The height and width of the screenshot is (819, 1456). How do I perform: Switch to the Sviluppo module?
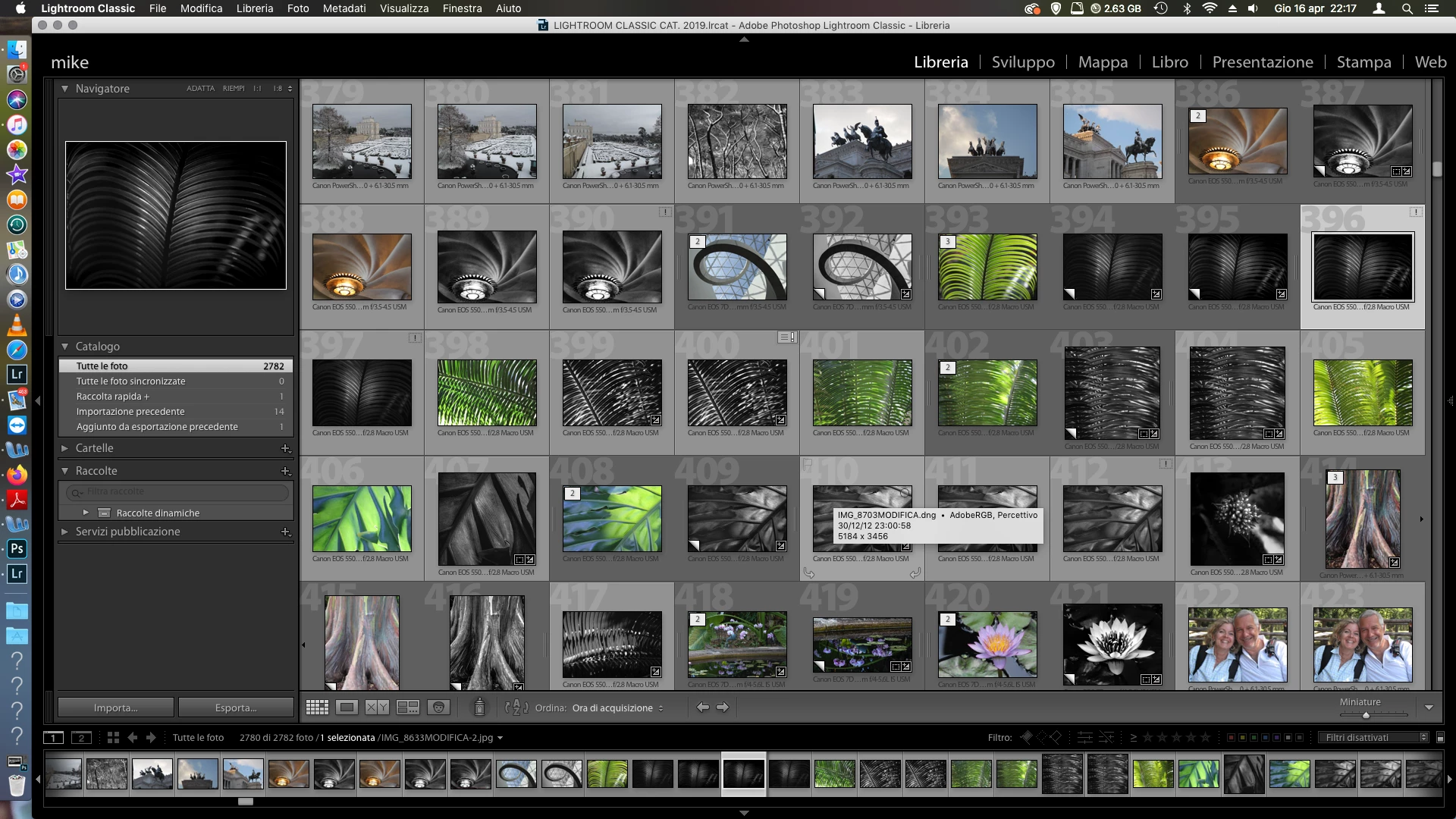point(1023,62)
